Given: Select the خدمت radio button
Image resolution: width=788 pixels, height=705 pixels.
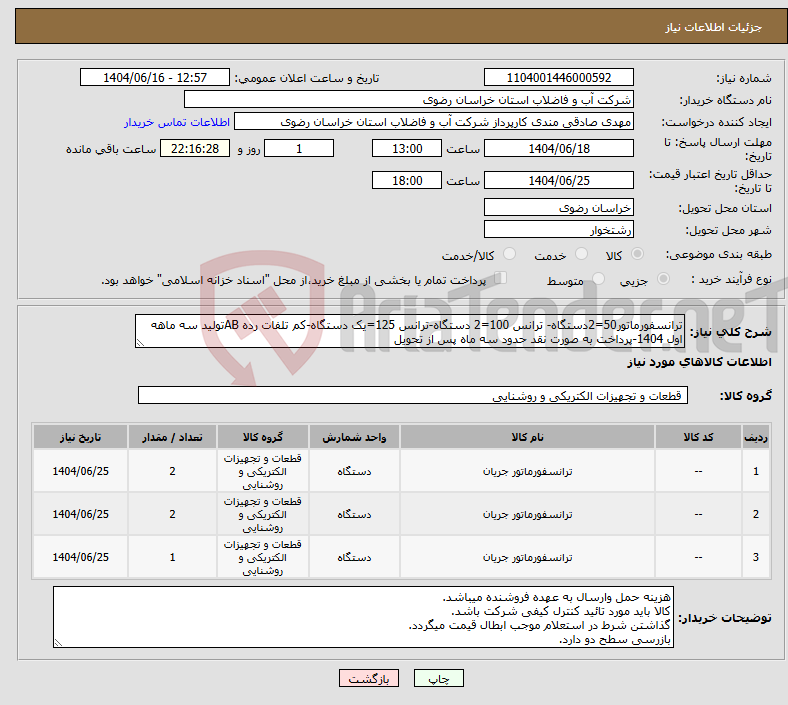Looking at the screenshot, I should (581, 254).
